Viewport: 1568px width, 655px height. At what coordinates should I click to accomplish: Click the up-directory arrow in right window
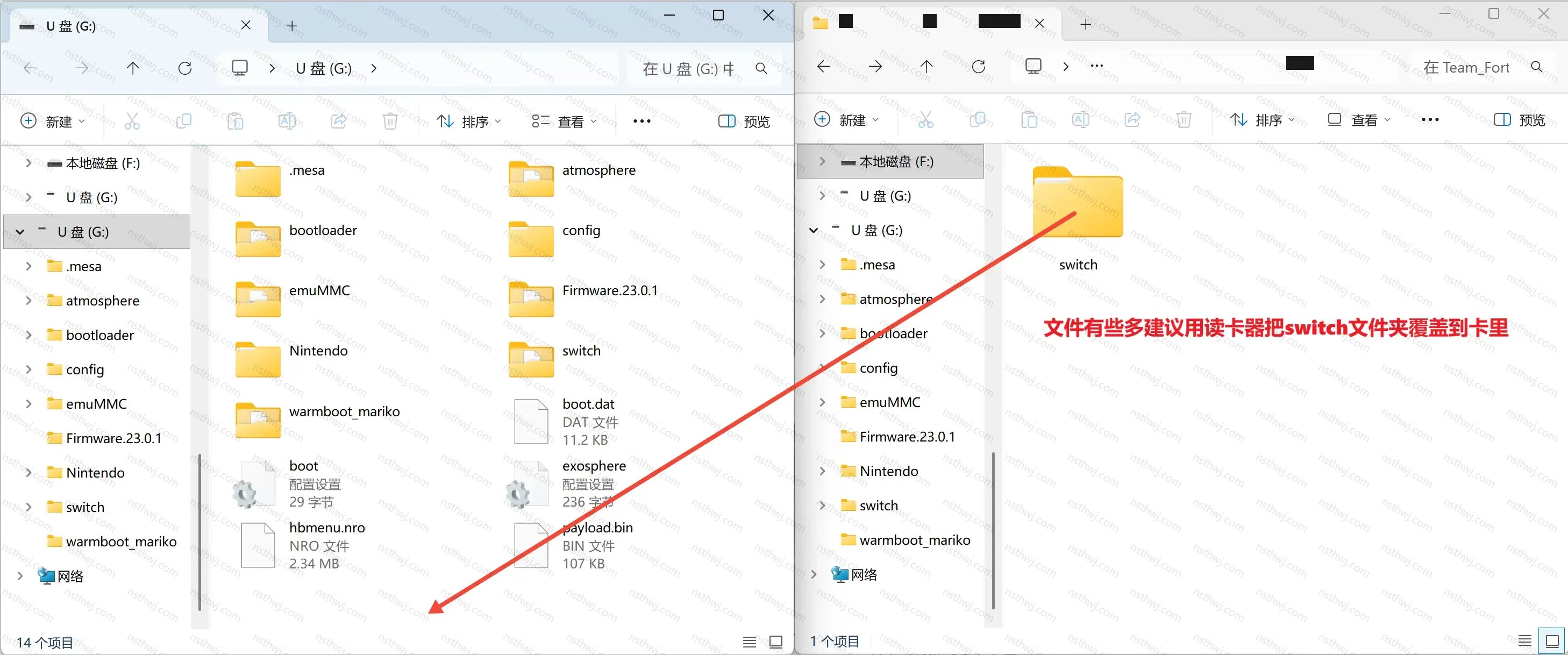[926, 66]
